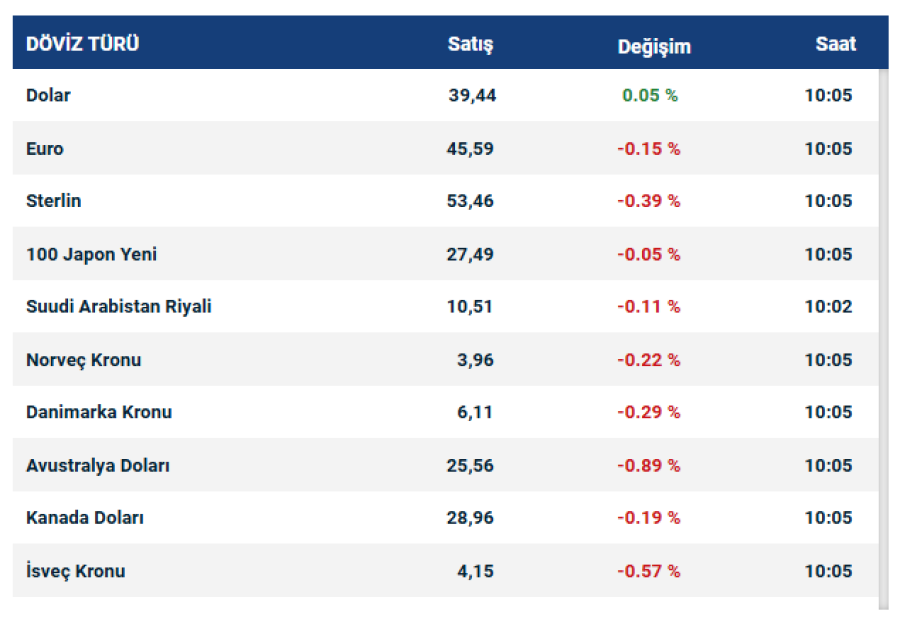The height and width of the screenshot is (628, 900).
Task: Click Avustralya Doları's -0.89 % change
Action: (x=648, y=466)
